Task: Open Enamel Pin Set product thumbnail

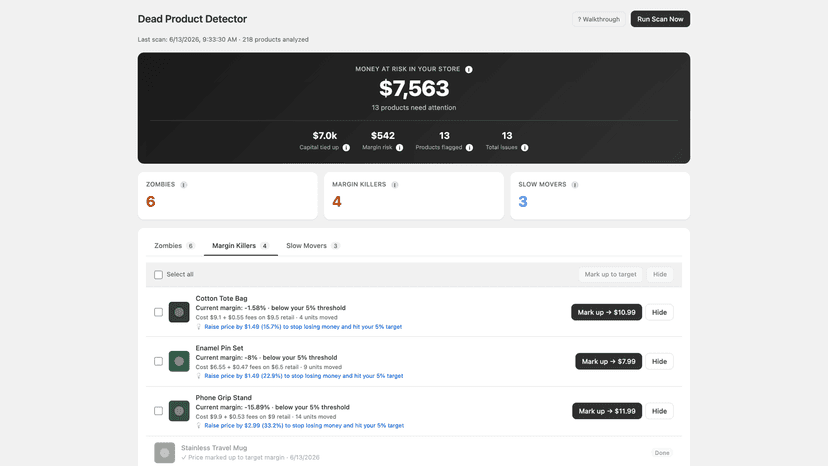Action: [179, 361]
